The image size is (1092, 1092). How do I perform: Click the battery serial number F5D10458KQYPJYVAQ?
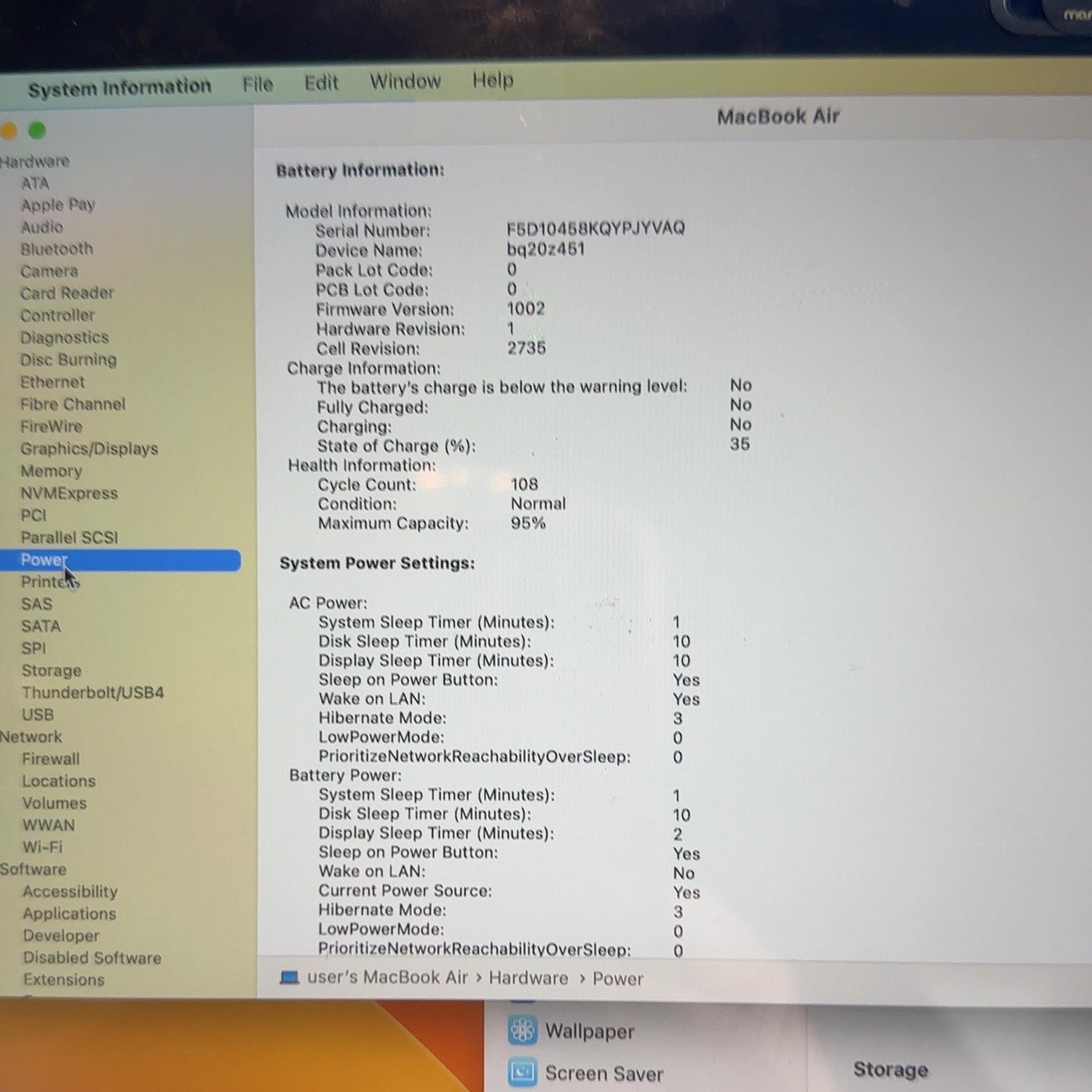(596, 229)
